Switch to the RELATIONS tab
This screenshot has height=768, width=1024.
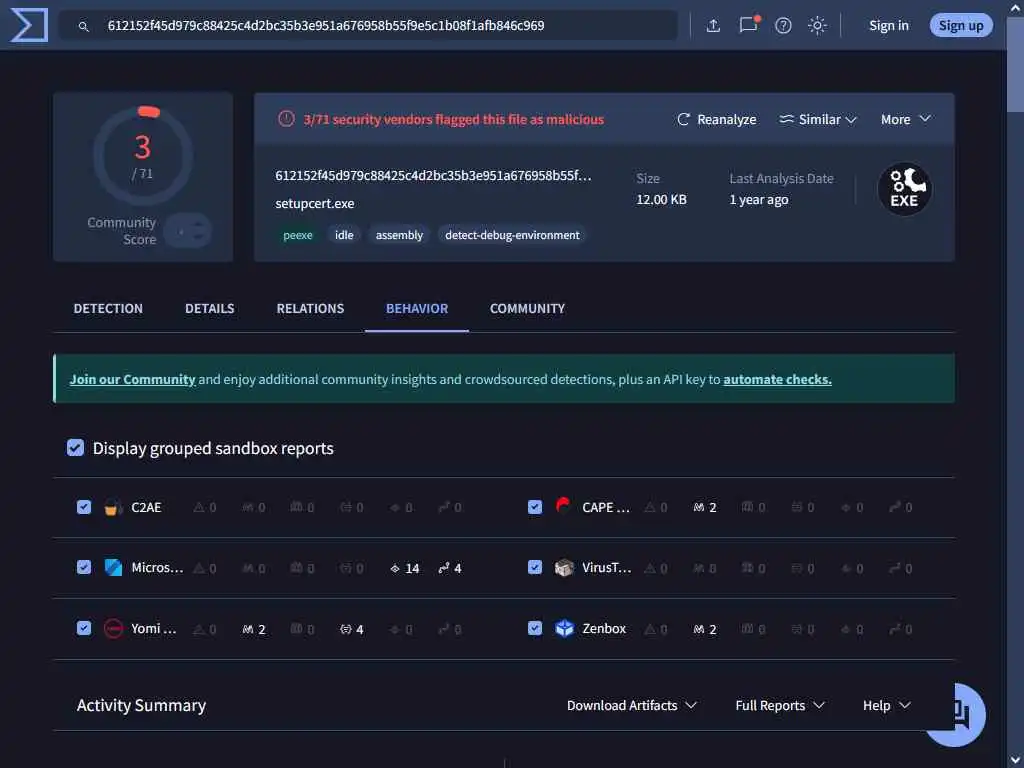pos(310,308)
